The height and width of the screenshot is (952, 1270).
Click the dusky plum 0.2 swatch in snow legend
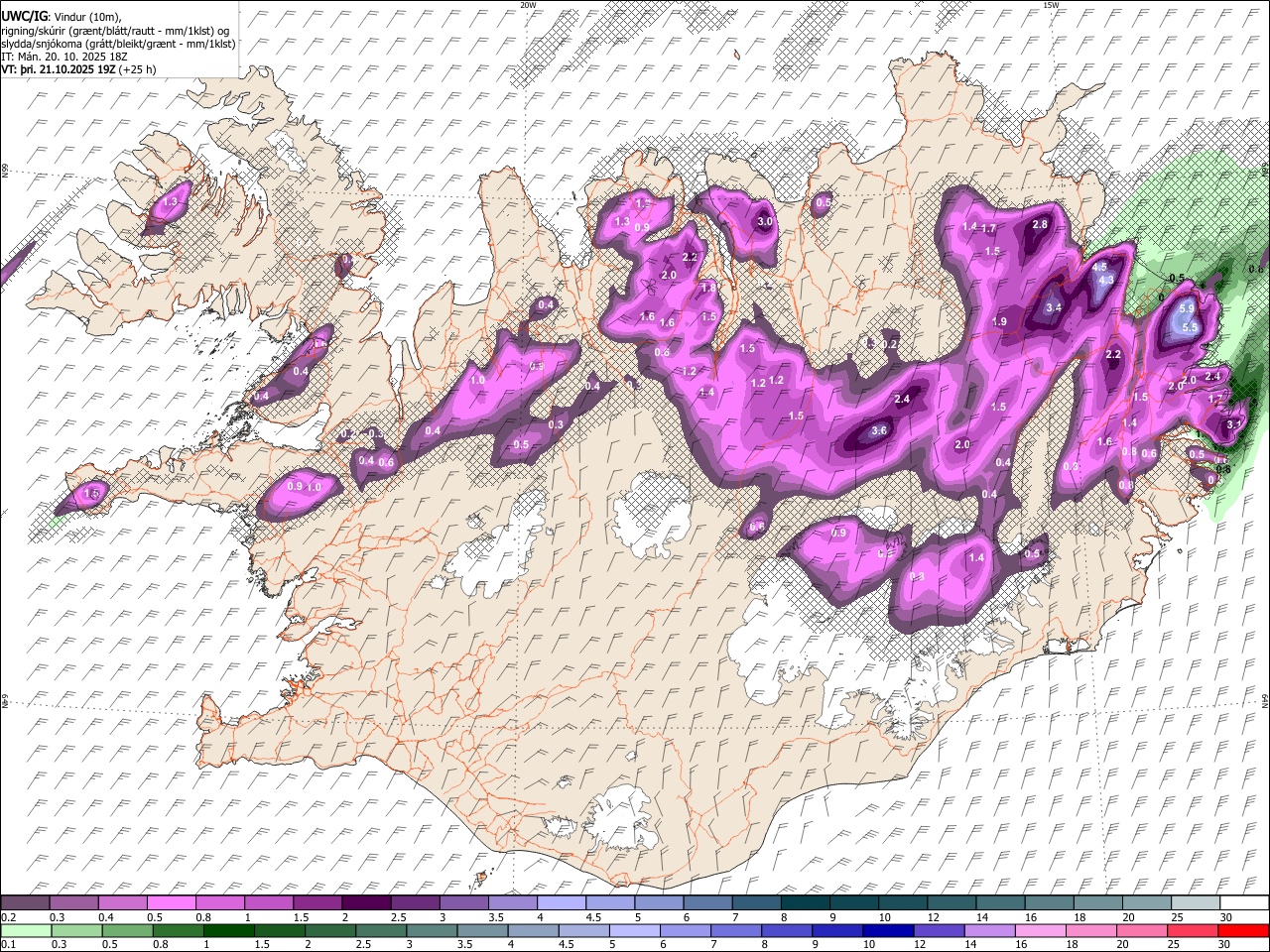tap(26, 902)
